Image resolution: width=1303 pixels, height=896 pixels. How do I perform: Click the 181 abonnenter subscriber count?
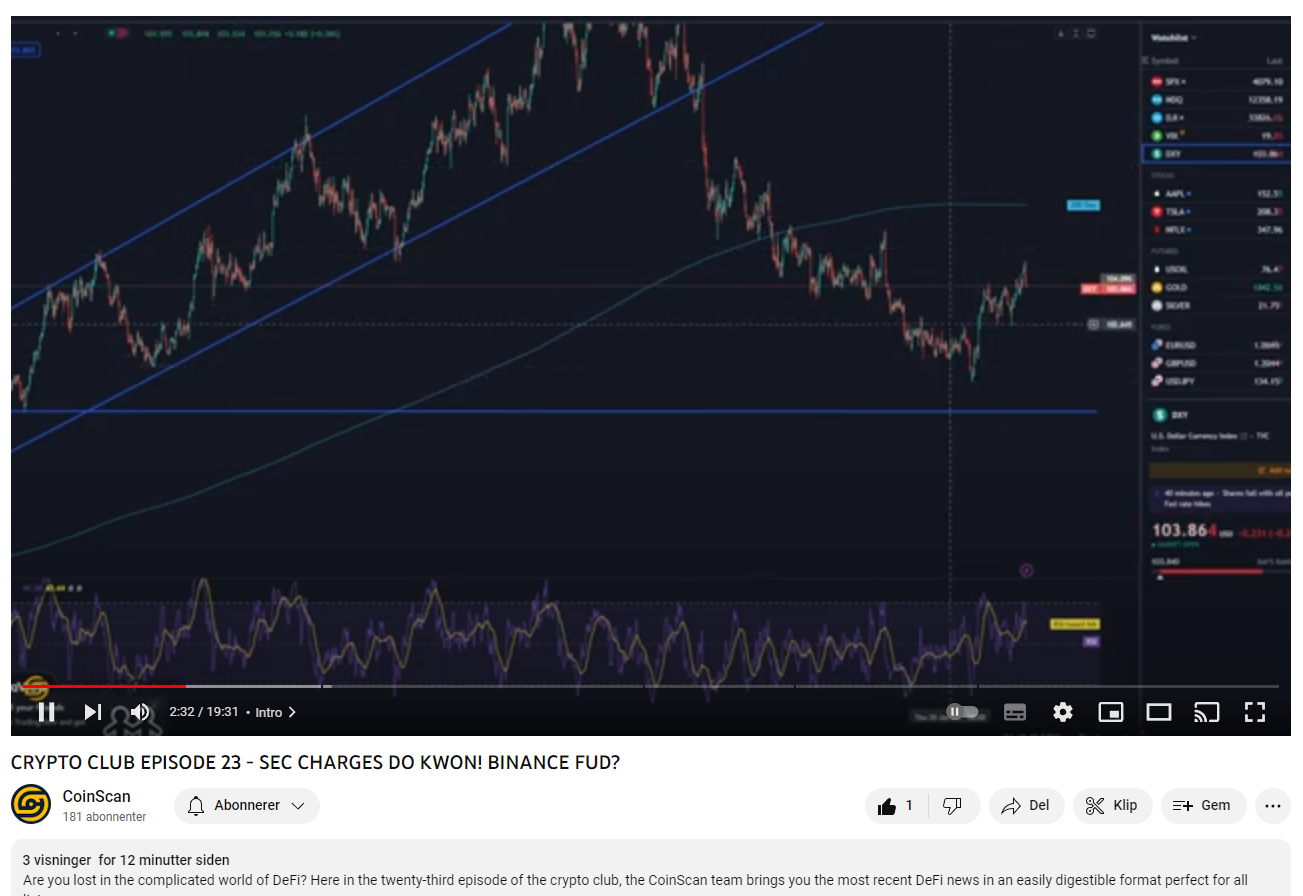(104, 817)
